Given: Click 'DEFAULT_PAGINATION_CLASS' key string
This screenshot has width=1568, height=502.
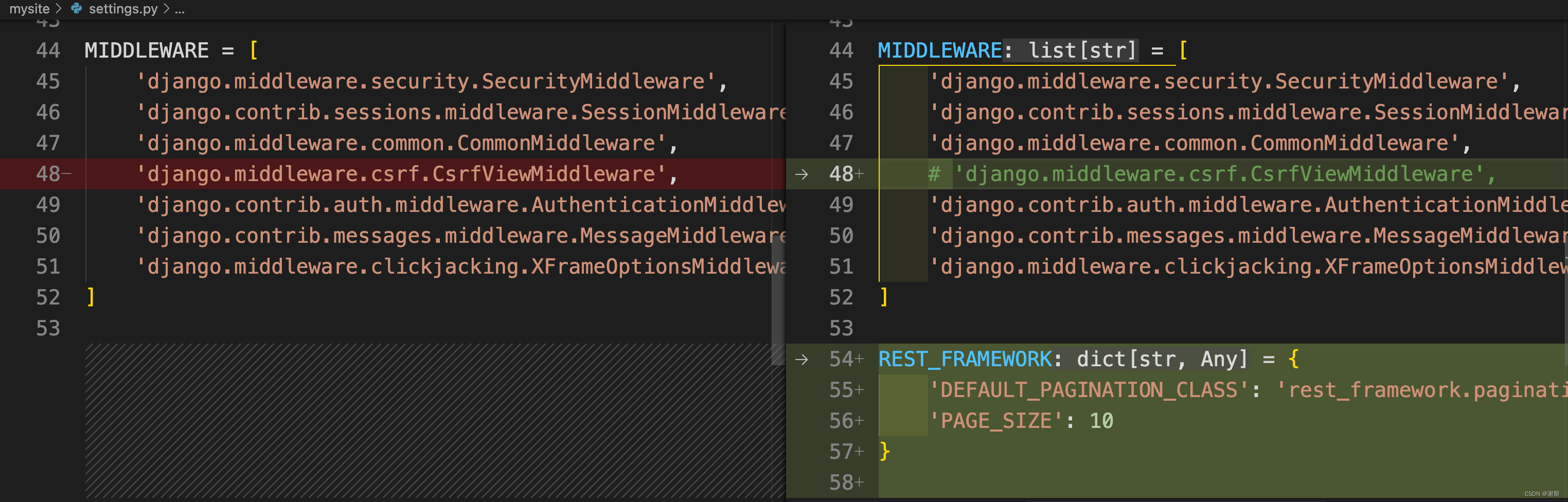Looking at the screenshot, I should (x=1089, y=390).
